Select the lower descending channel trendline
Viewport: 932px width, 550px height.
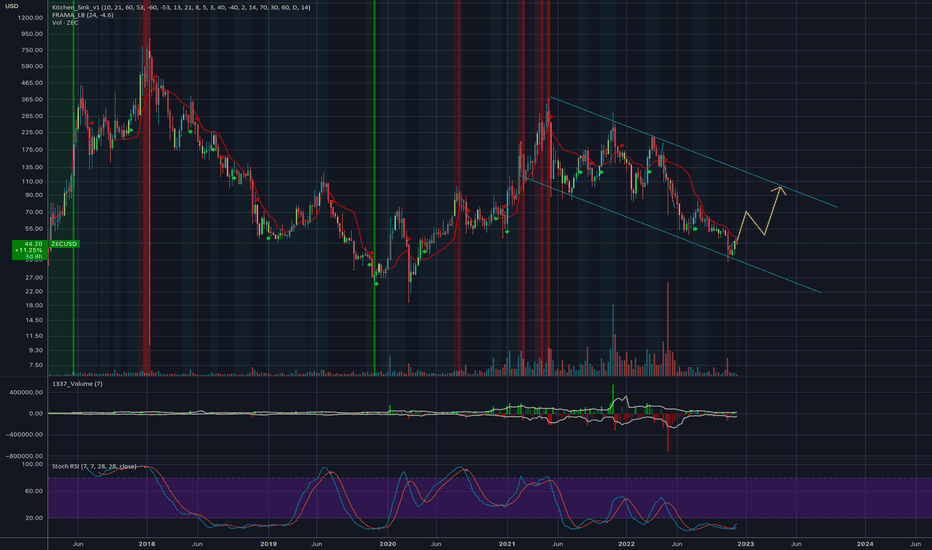coord(672,235)
